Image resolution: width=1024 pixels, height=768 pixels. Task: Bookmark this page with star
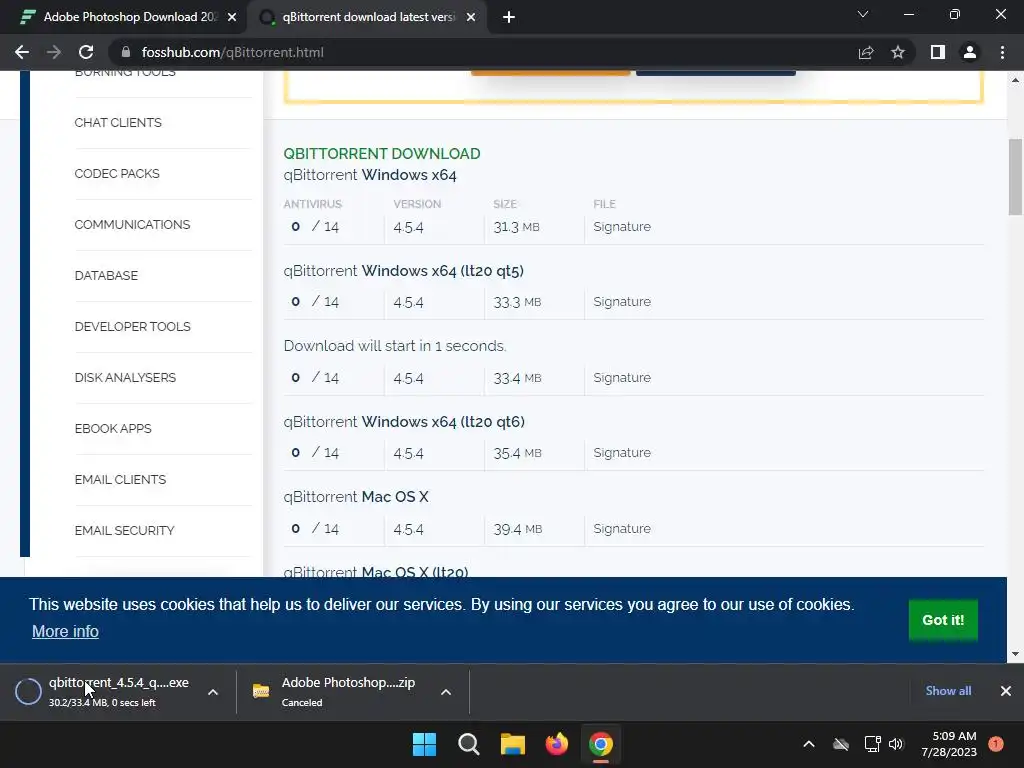pos(898,52)
